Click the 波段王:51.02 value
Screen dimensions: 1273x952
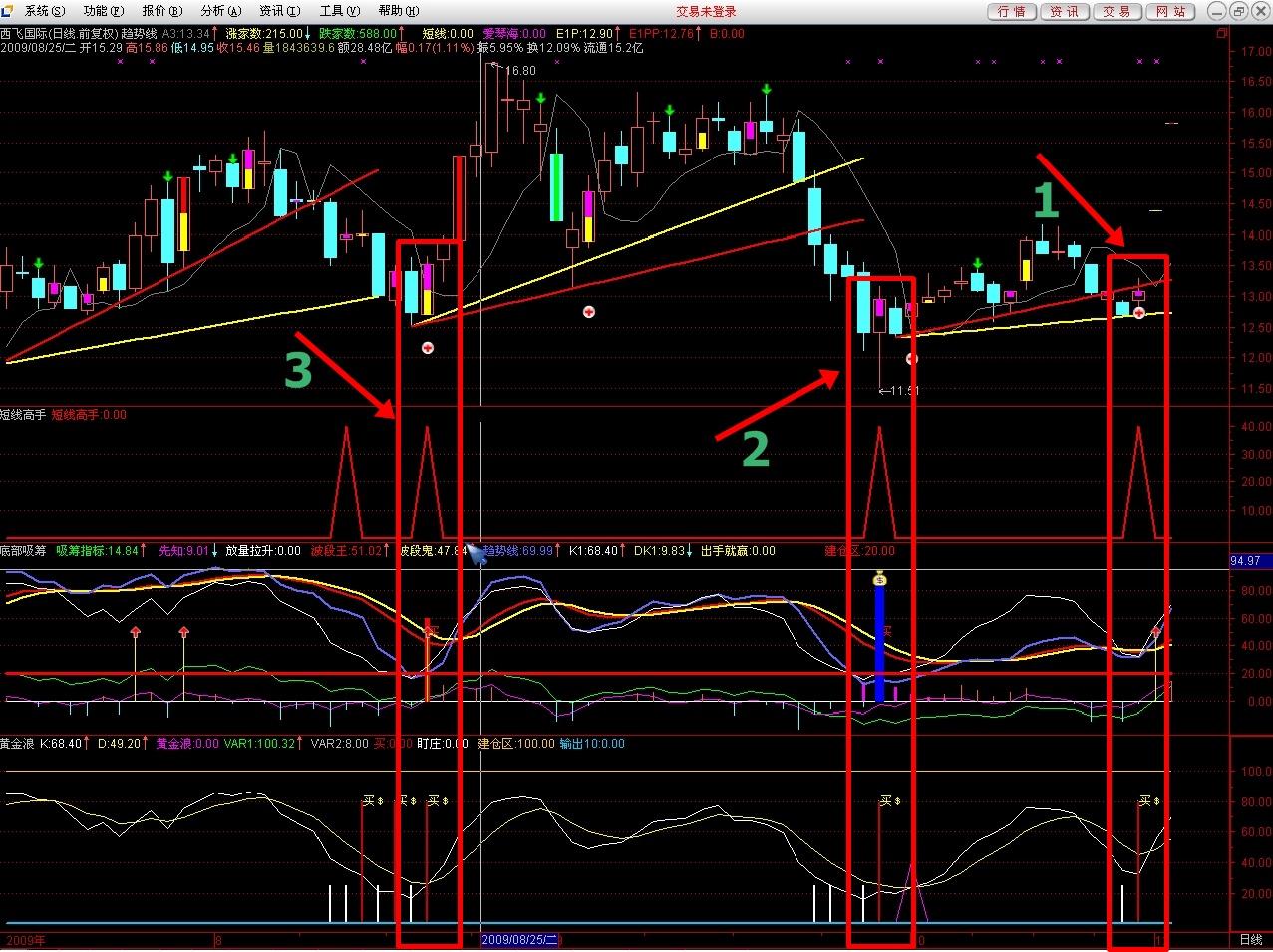(347, 551)
